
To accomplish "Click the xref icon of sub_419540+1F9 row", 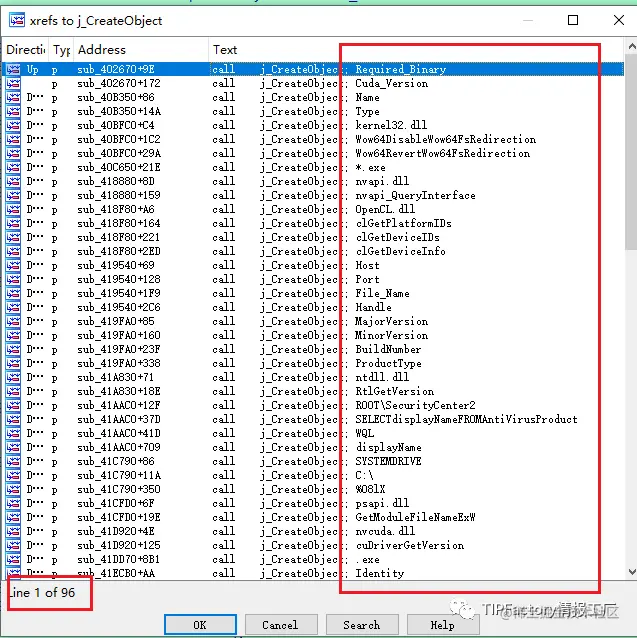I will [x=13, y=293].
